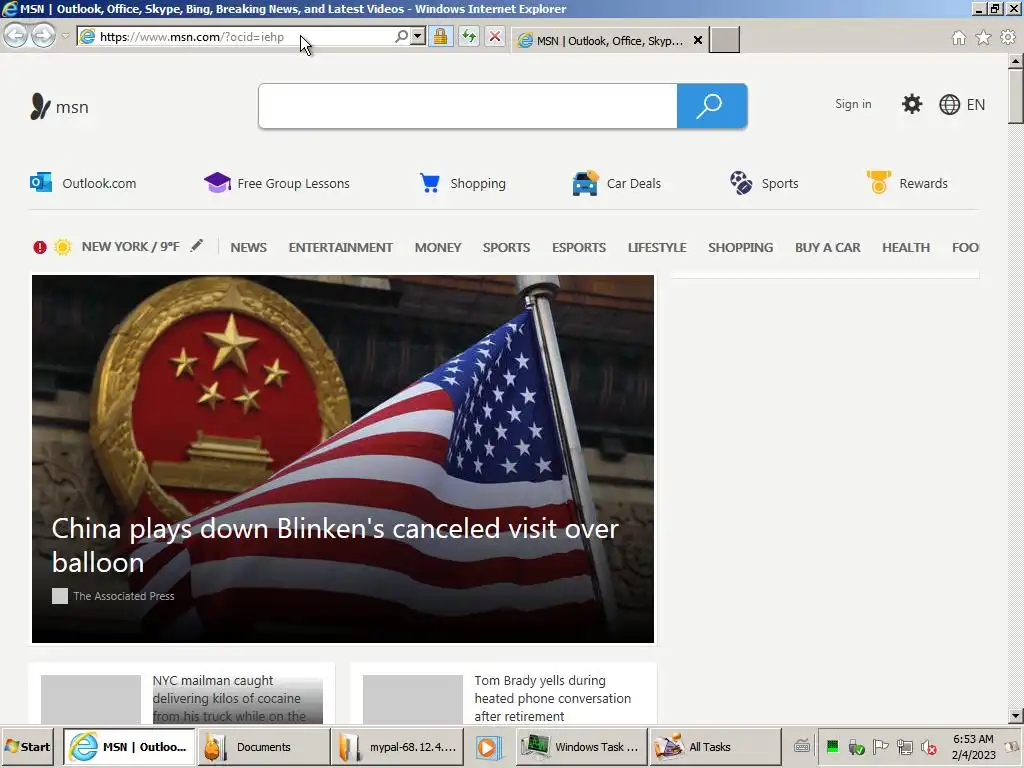The width and height of the screenshot is (1024, 768).
Task: Edit weather location pencil icon
Action: [x=197, y=246]
